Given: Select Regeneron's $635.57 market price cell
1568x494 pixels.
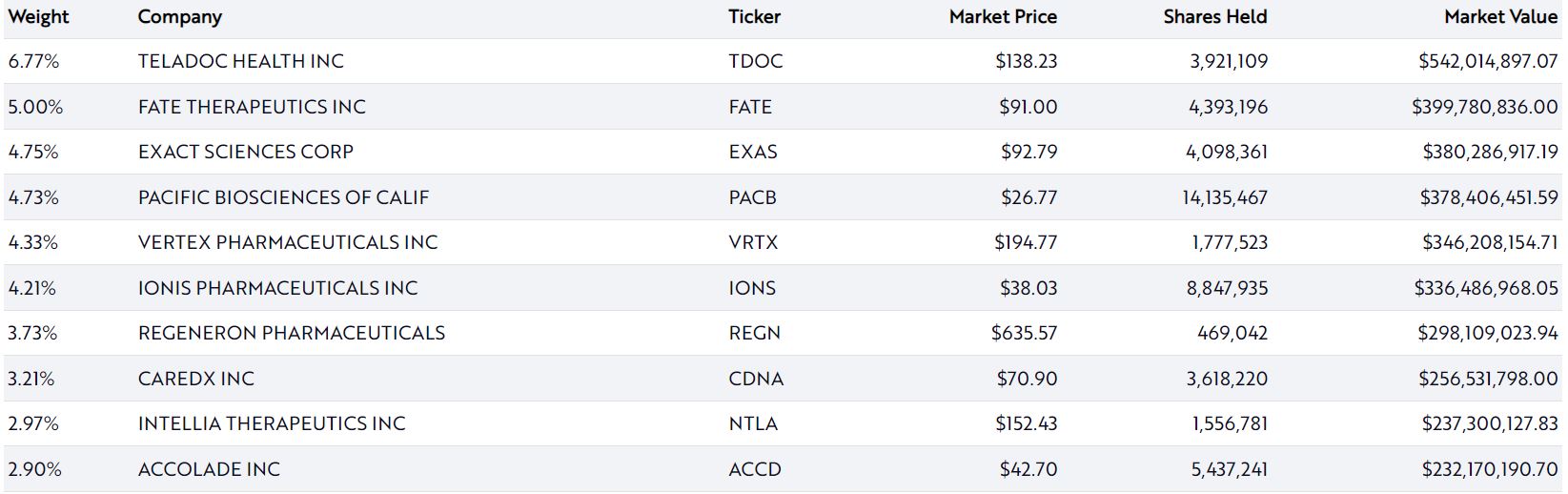Looking at the screenshot, I should tap(1024, 333).
